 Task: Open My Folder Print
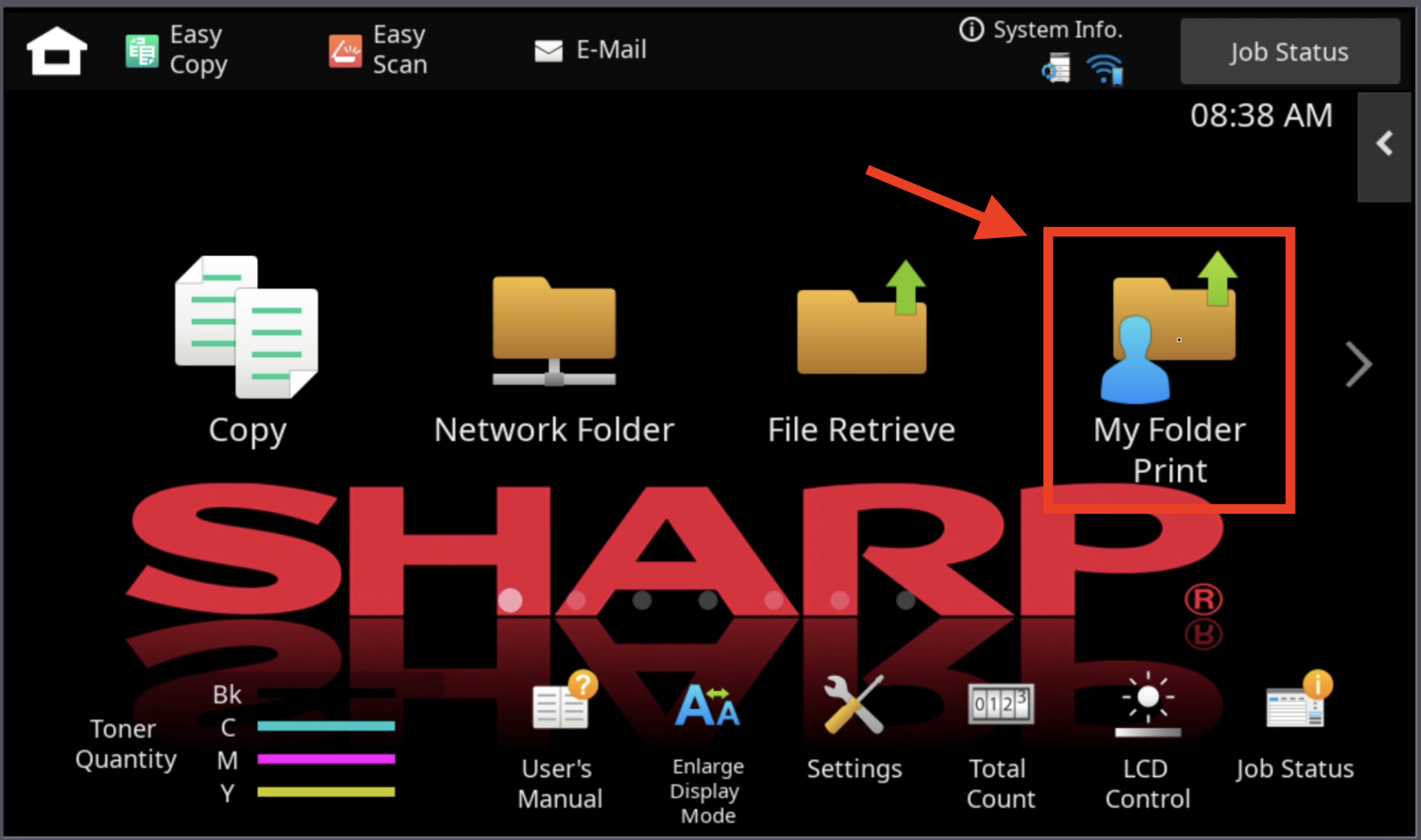tap(1169, 369)
